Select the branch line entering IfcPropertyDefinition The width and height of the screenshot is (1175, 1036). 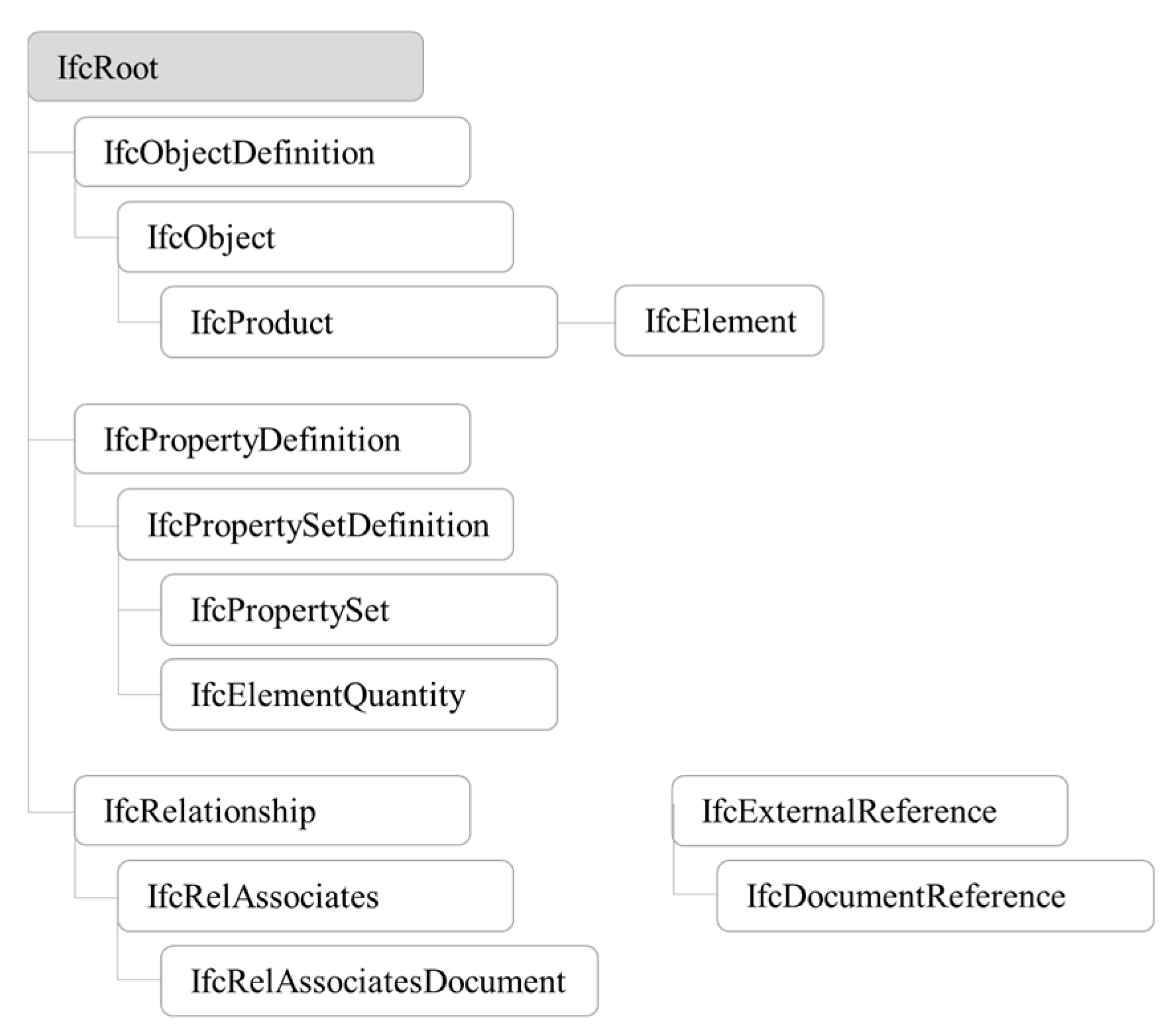click(x=52, y=439)
